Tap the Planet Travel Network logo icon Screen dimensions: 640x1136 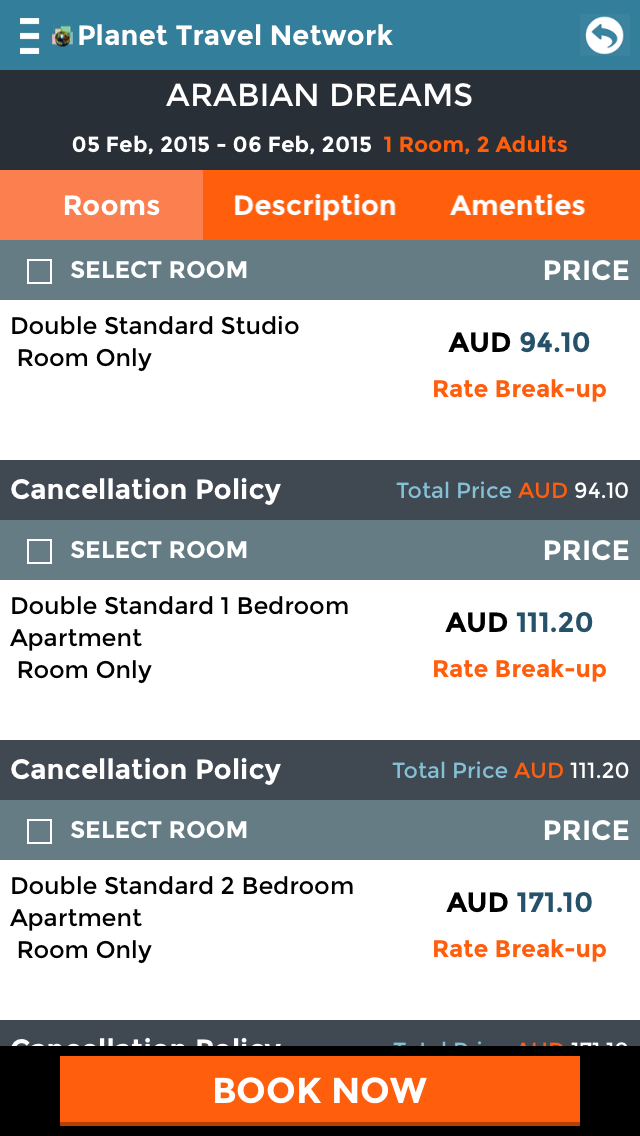click(63, 37)
